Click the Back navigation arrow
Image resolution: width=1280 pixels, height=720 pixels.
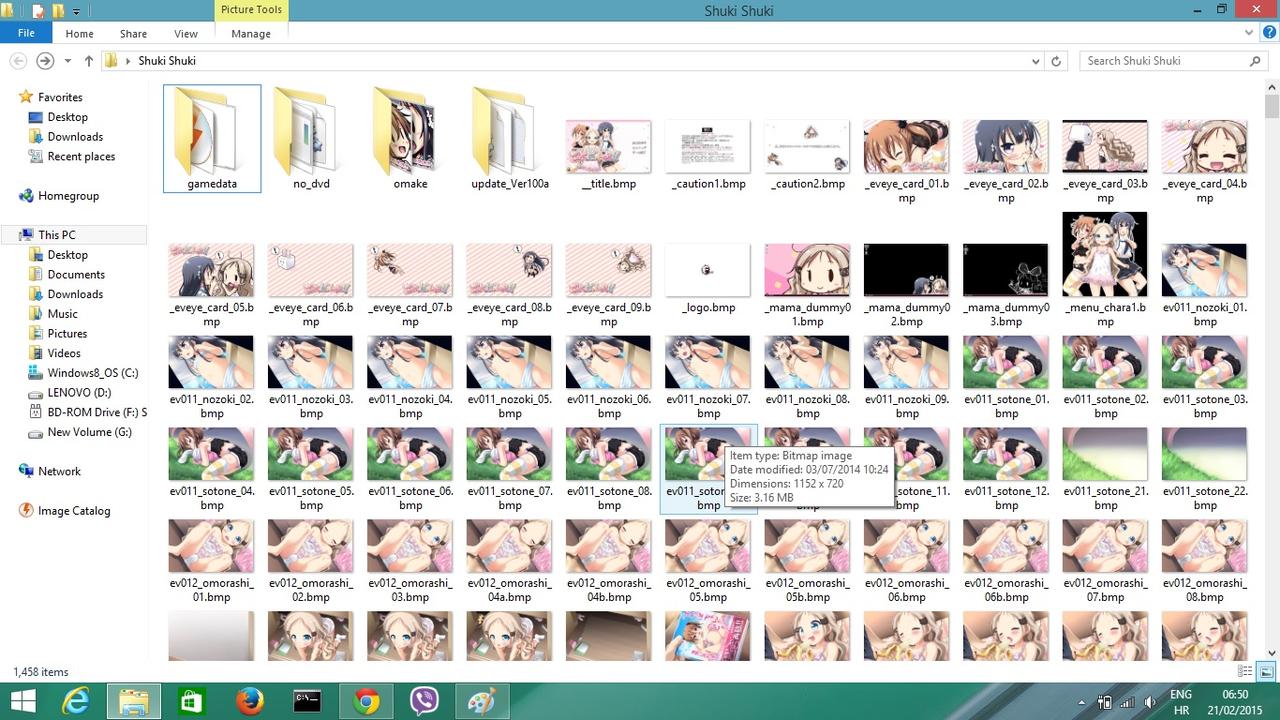point(18,61)
